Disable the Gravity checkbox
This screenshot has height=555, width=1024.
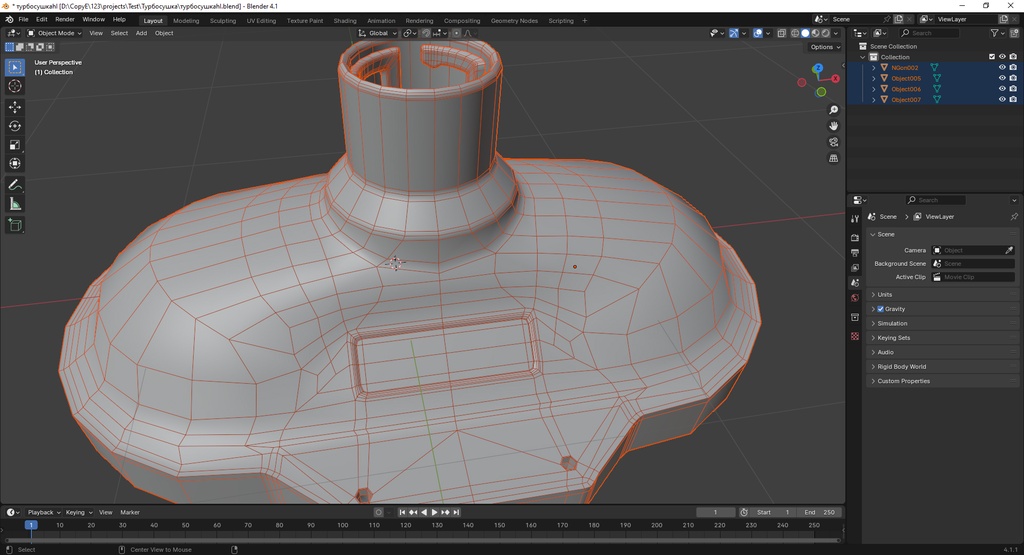pos(880,309)
